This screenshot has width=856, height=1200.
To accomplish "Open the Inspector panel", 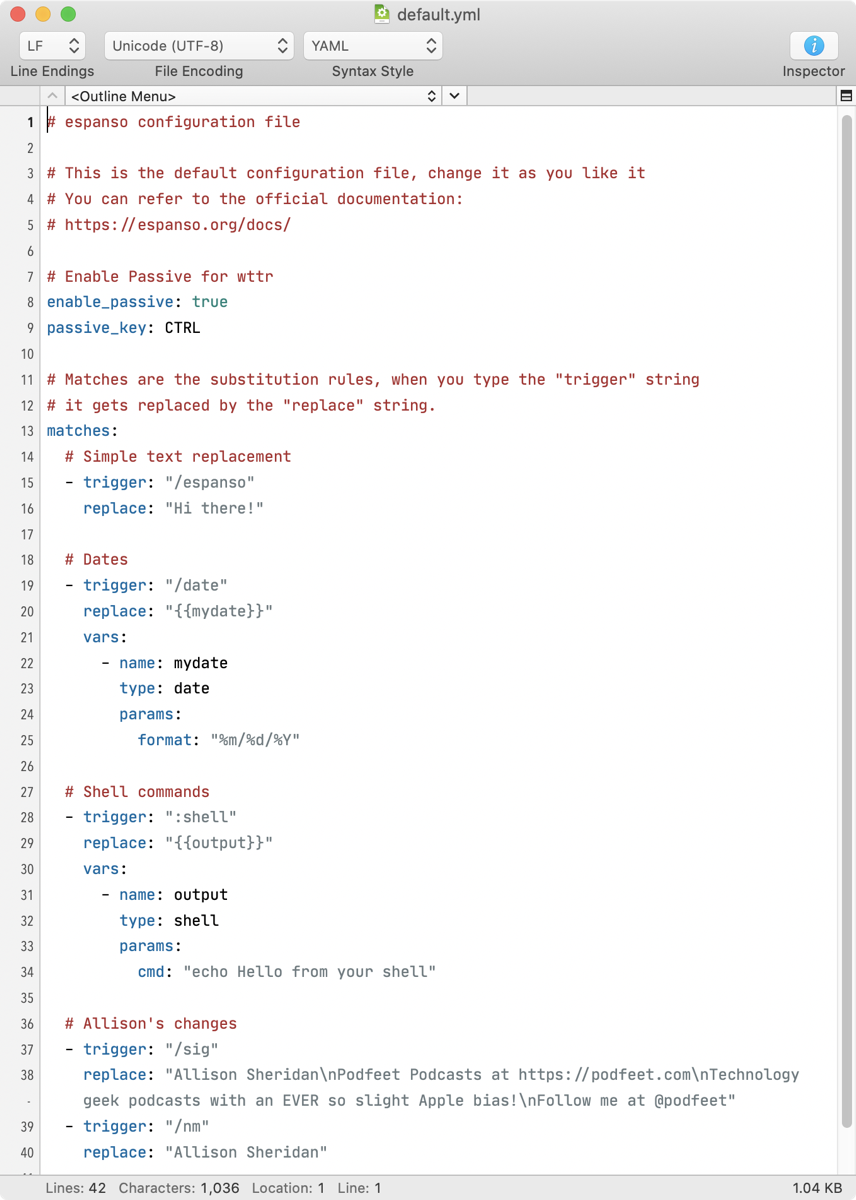I will click(x=813, y=46).
